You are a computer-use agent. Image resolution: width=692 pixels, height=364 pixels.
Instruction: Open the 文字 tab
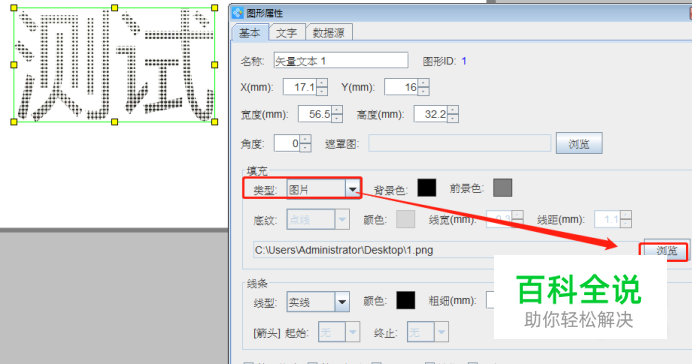pyautogui.click(x=286, y=33)
